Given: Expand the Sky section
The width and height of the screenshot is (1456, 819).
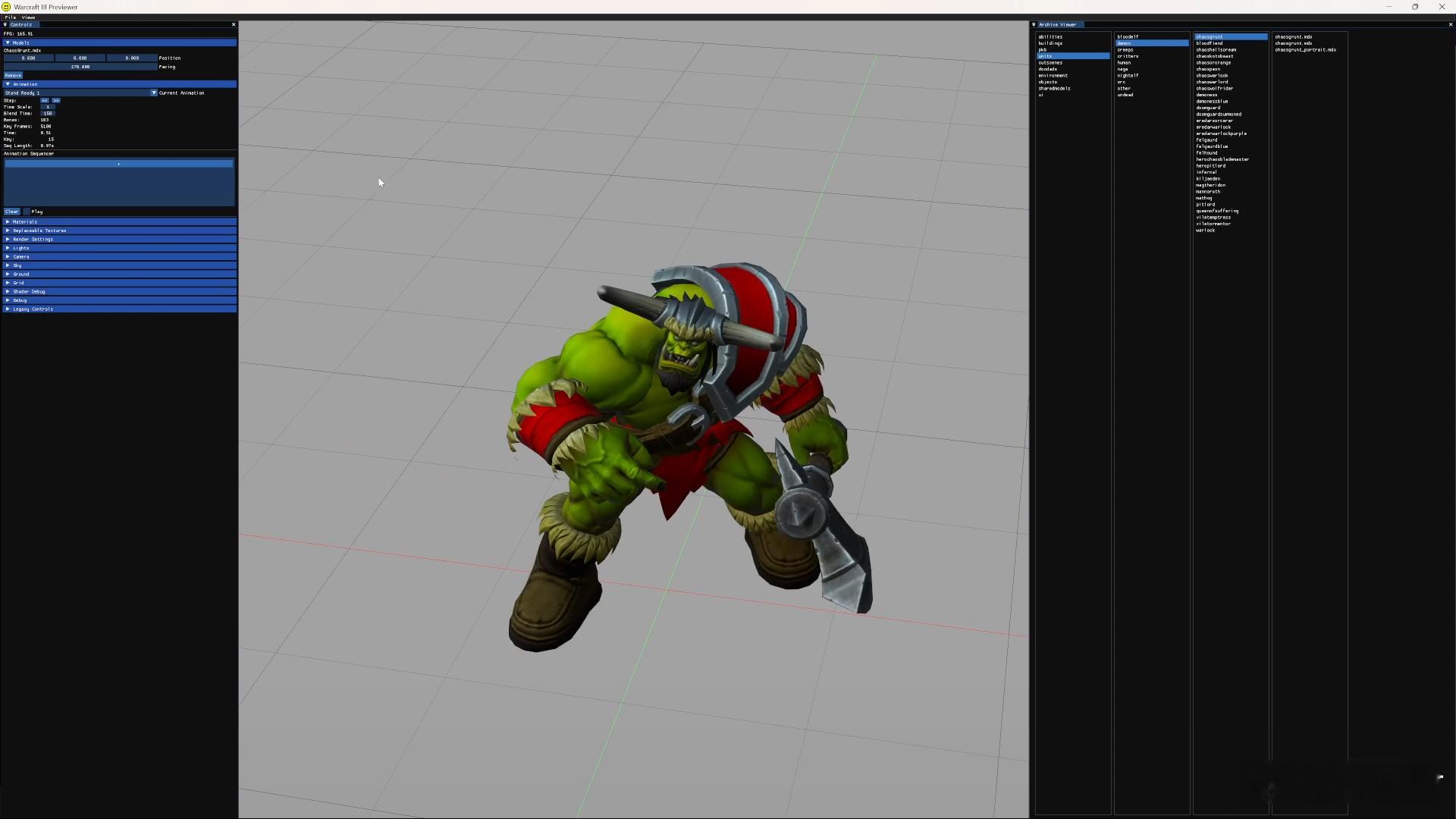Looking at the screenshot, I should (x=120, y=265).
